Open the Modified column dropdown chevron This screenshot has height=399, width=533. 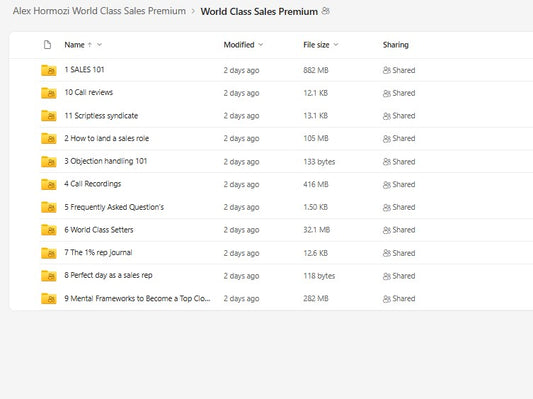(261, 45)
